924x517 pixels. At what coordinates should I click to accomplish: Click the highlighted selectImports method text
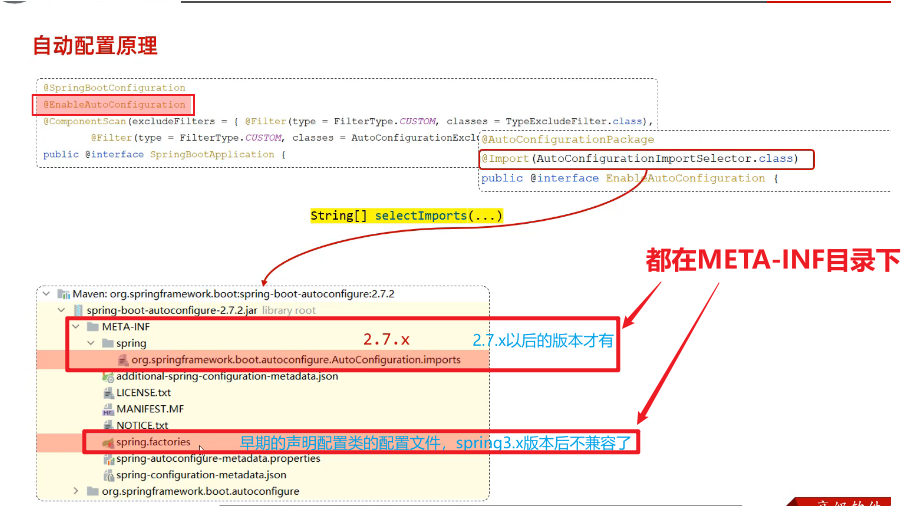406,216
